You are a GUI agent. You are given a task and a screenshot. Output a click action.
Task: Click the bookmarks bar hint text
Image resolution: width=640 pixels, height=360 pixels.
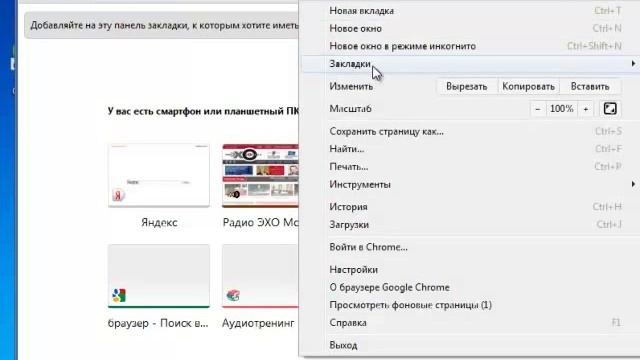164,25
